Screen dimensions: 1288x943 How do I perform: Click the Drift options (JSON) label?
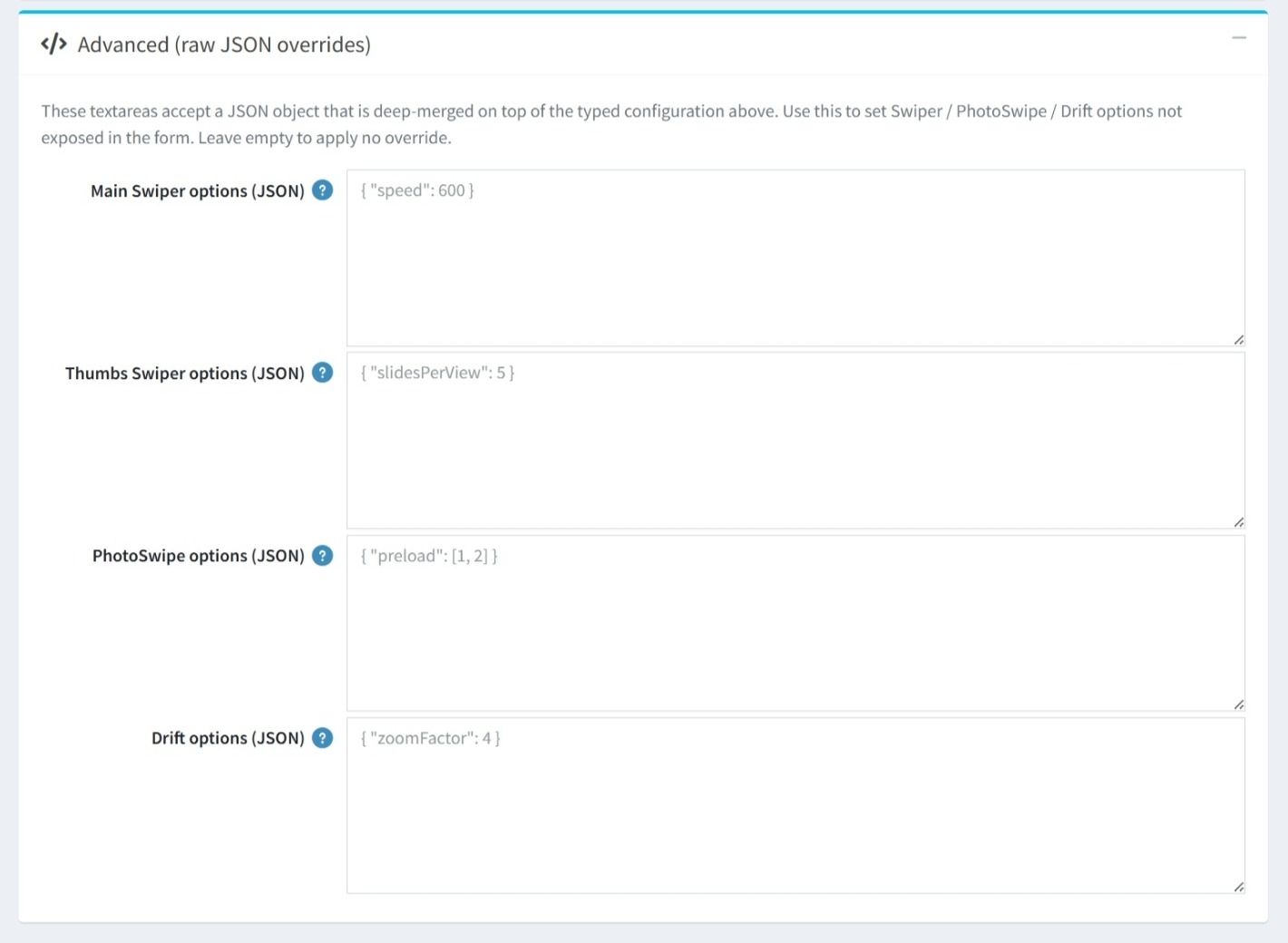228,738
